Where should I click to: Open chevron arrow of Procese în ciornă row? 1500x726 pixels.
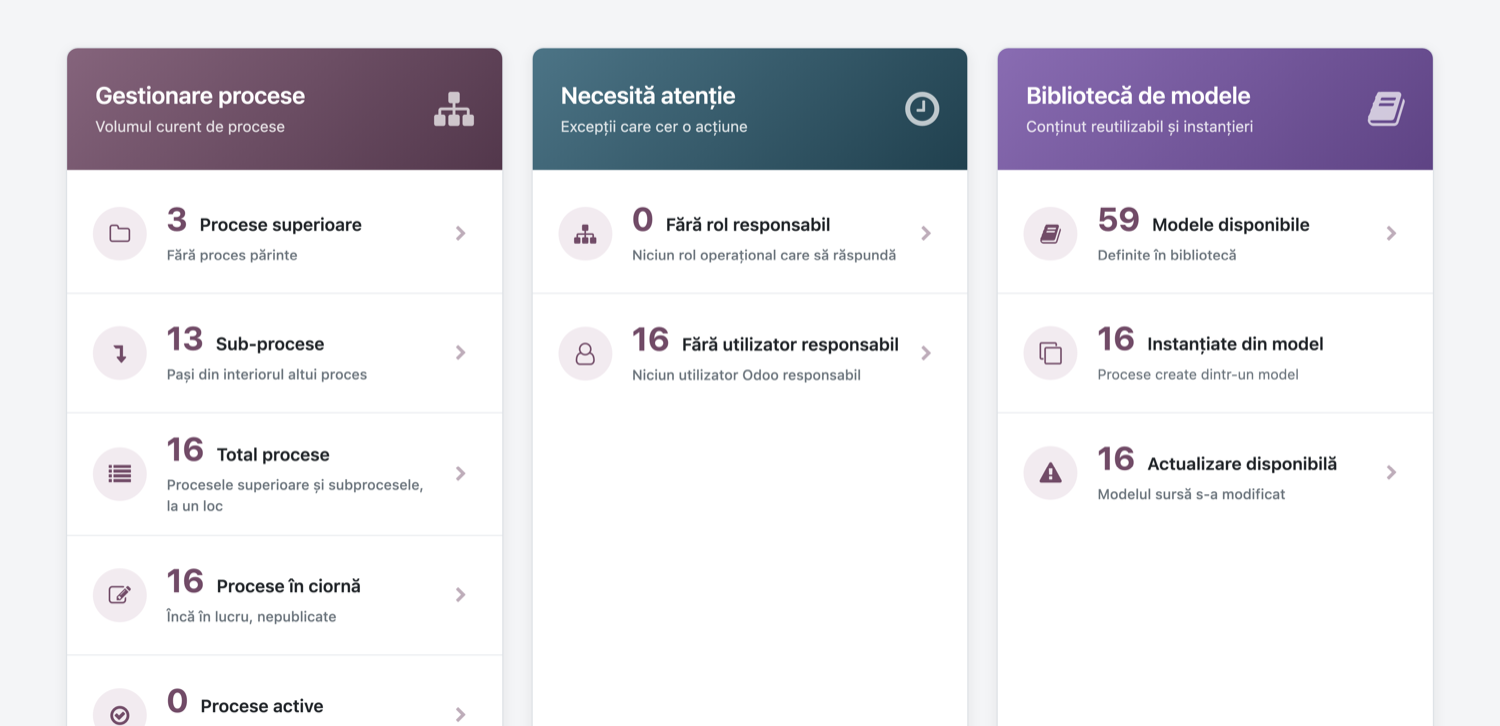pos(460,594)
